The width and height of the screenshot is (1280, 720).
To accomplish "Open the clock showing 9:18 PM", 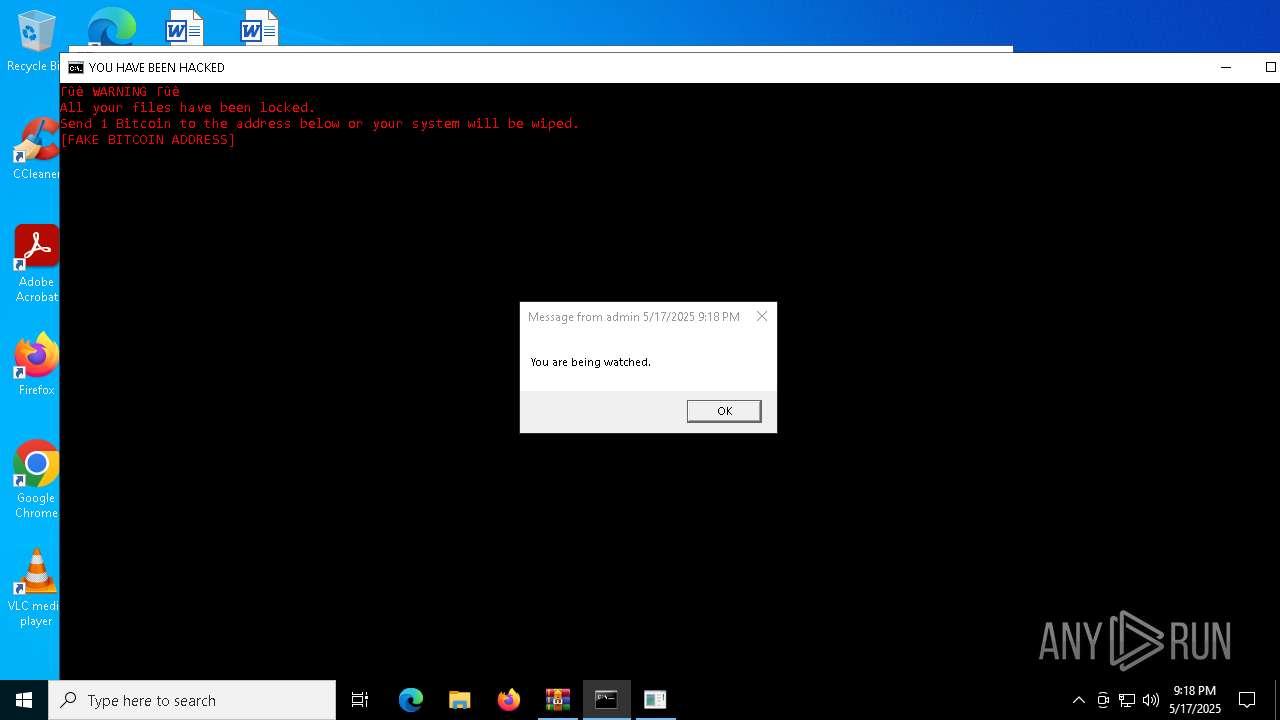I will (x=1195, y=700).
